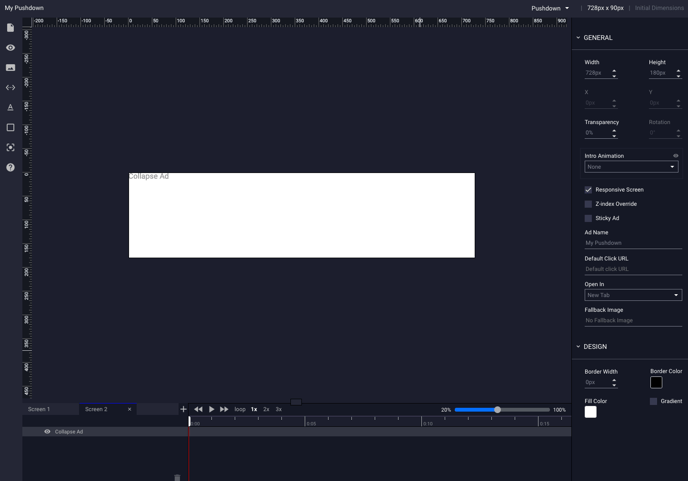Click the My Pushdown title text
688x481 pixels.
click(24, 8)
